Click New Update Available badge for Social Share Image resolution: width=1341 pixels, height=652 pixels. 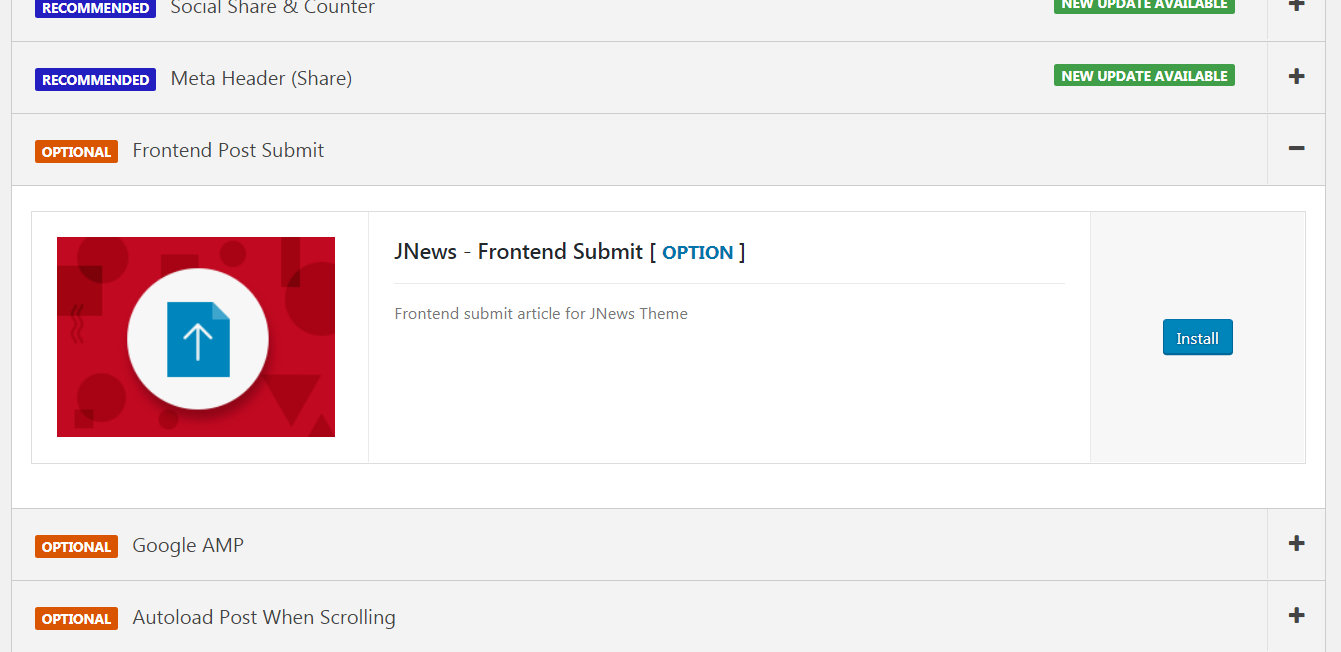click(1144, 5)
